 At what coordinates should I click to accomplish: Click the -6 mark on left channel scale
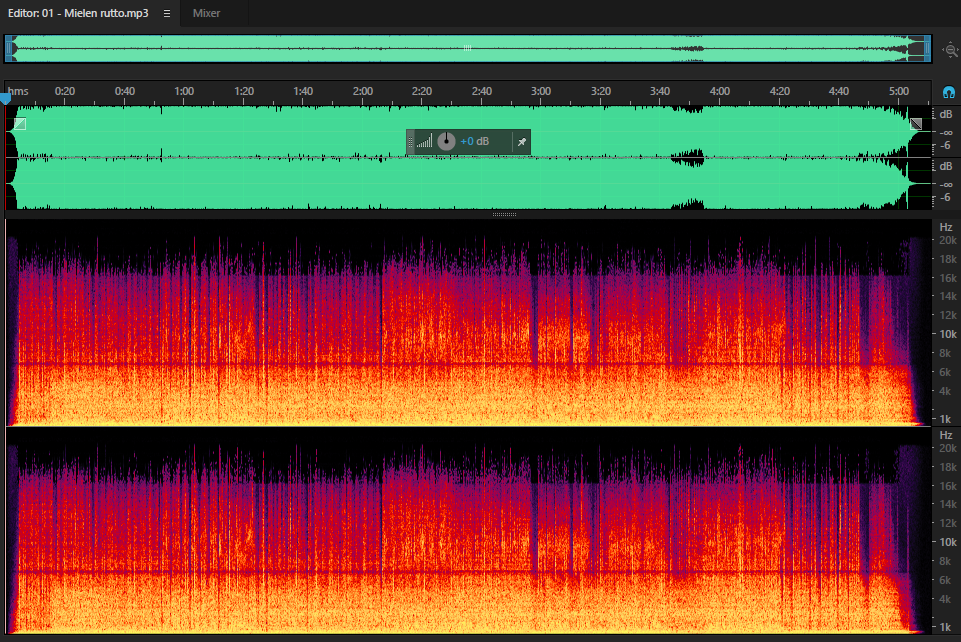coord(945,145)
